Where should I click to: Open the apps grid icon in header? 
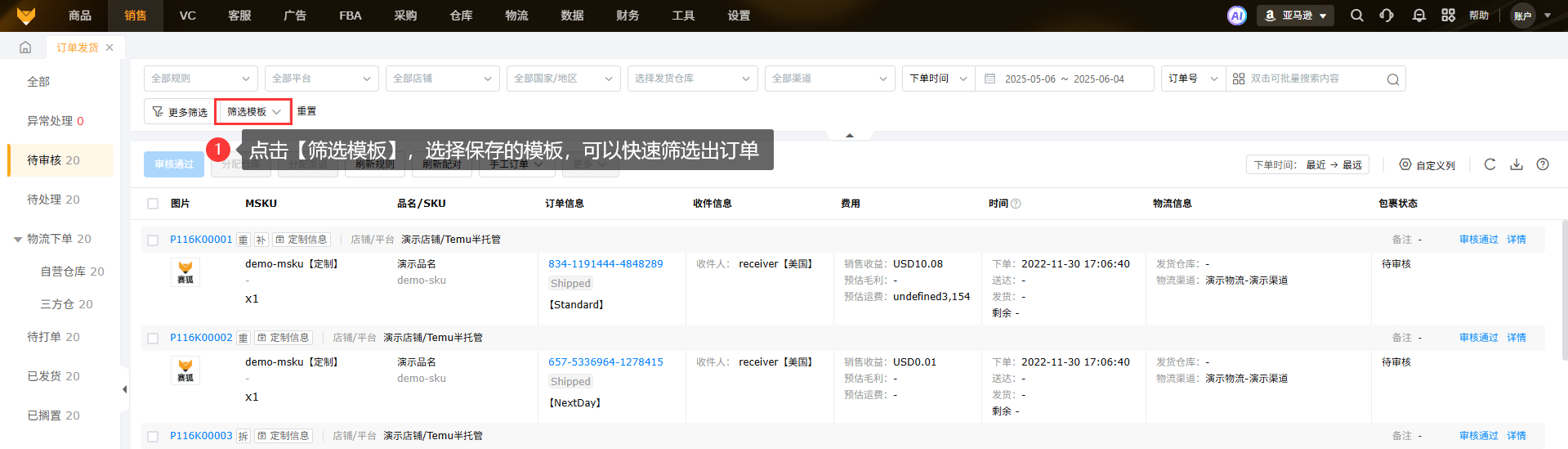(x=1448, y=16)
